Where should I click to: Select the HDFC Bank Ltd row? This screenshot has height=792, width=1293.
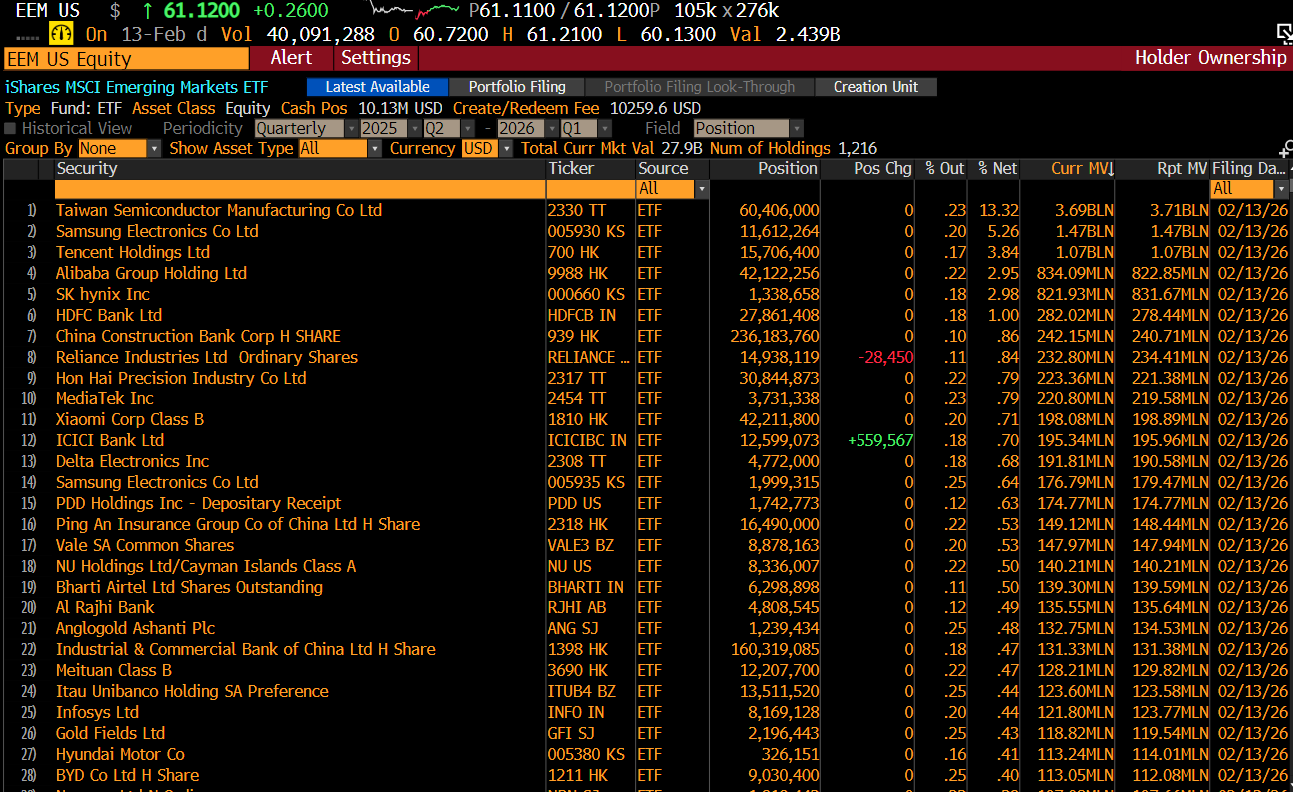click(646, 315)
